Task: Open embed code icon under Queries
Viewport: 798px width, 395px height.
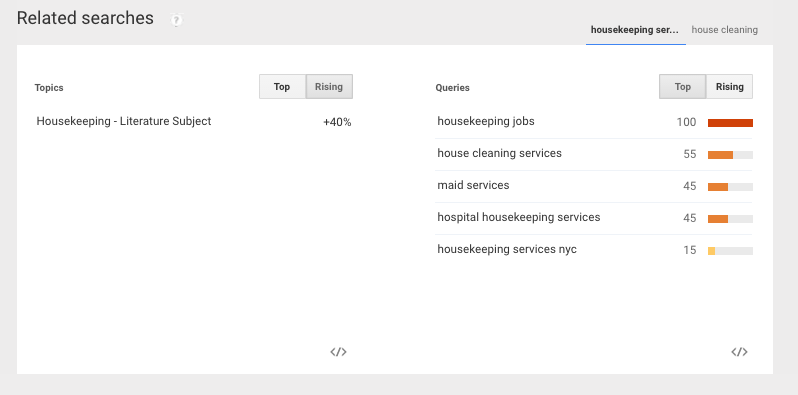Action: pos(739,352)
